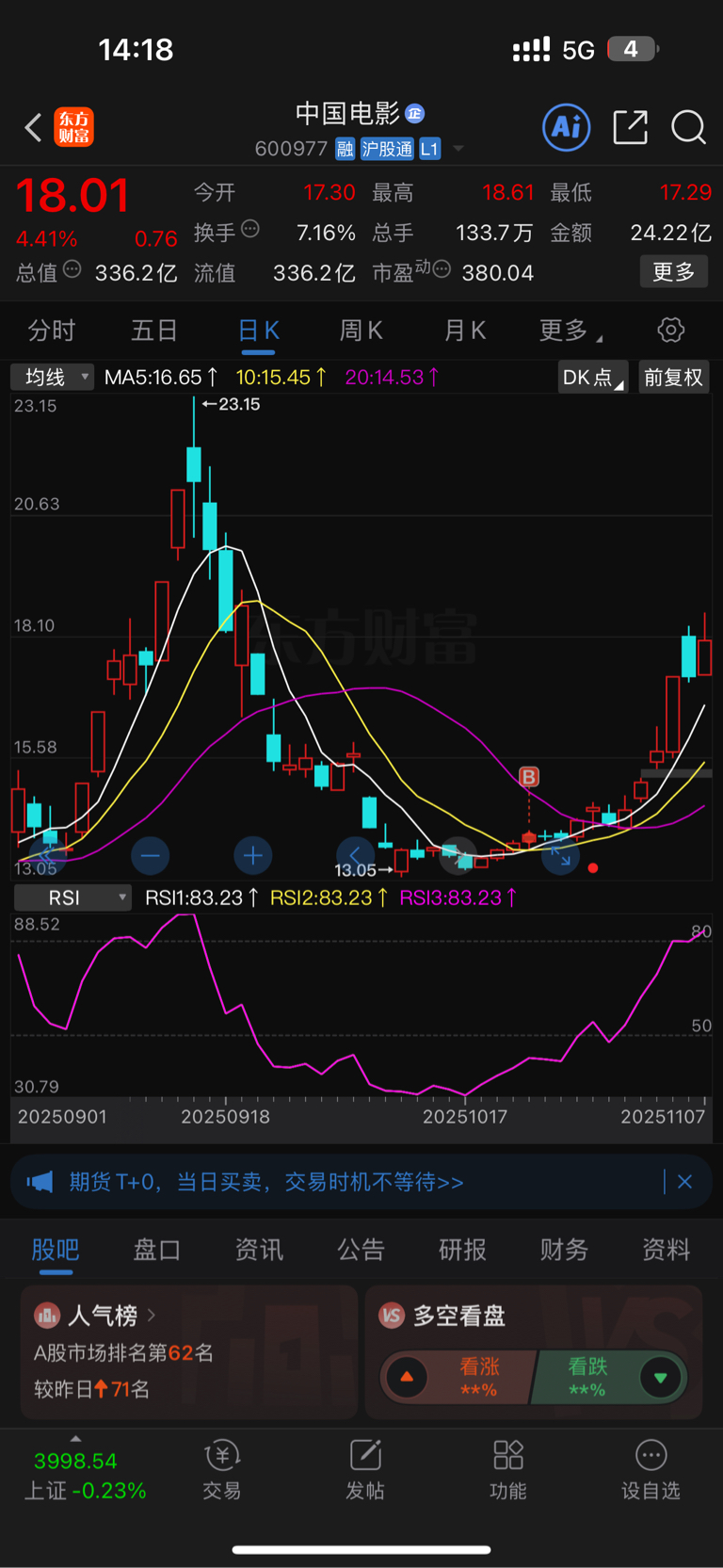Go back with the left chevron

tap(34, 127)
